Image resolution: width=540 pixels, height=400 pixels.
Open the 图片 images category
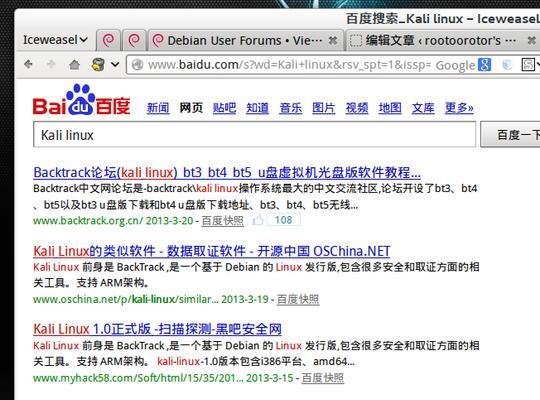click(324, 108)
